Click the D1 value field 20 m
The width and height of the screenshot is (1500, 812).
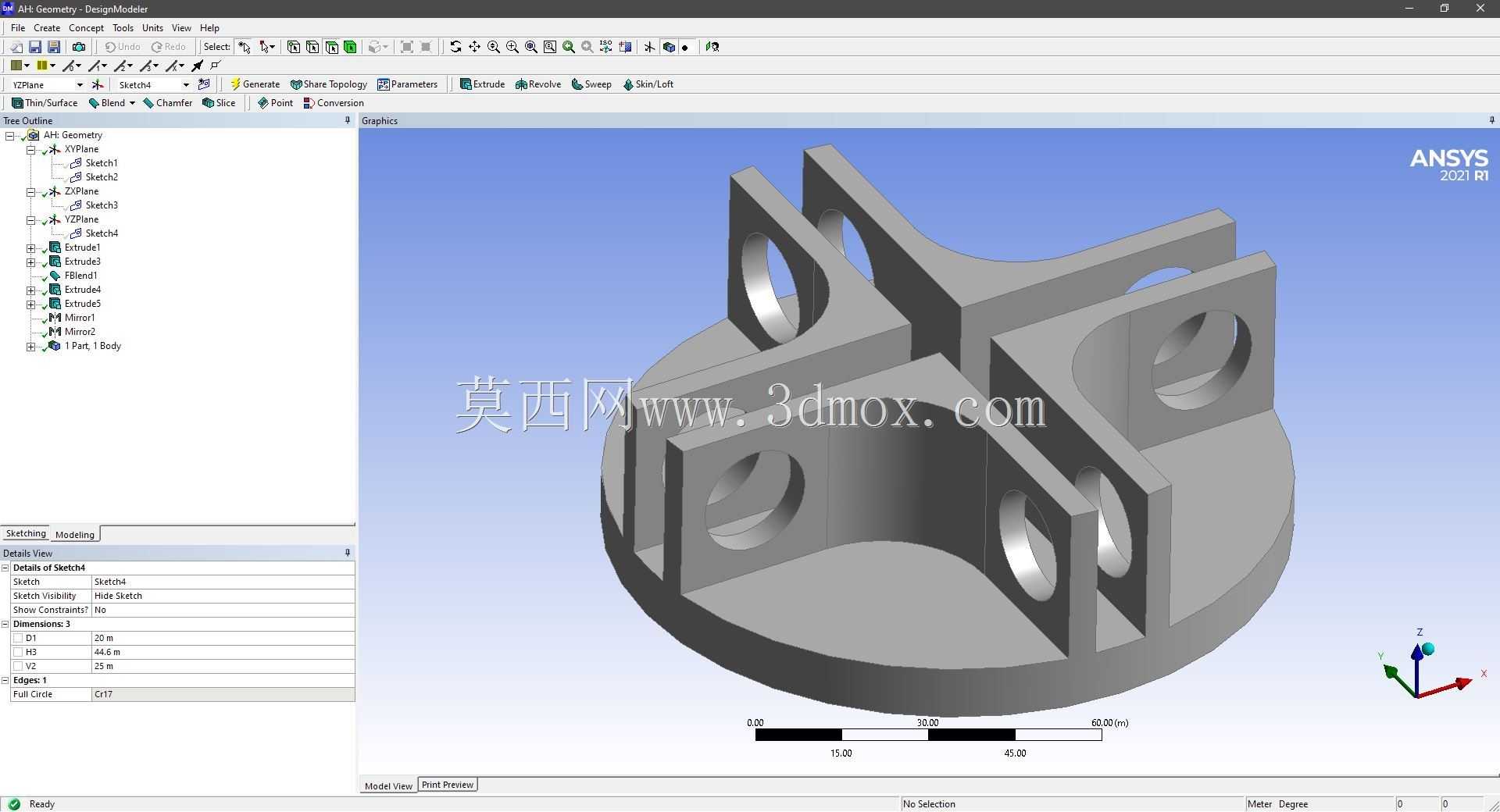(223, 638)
